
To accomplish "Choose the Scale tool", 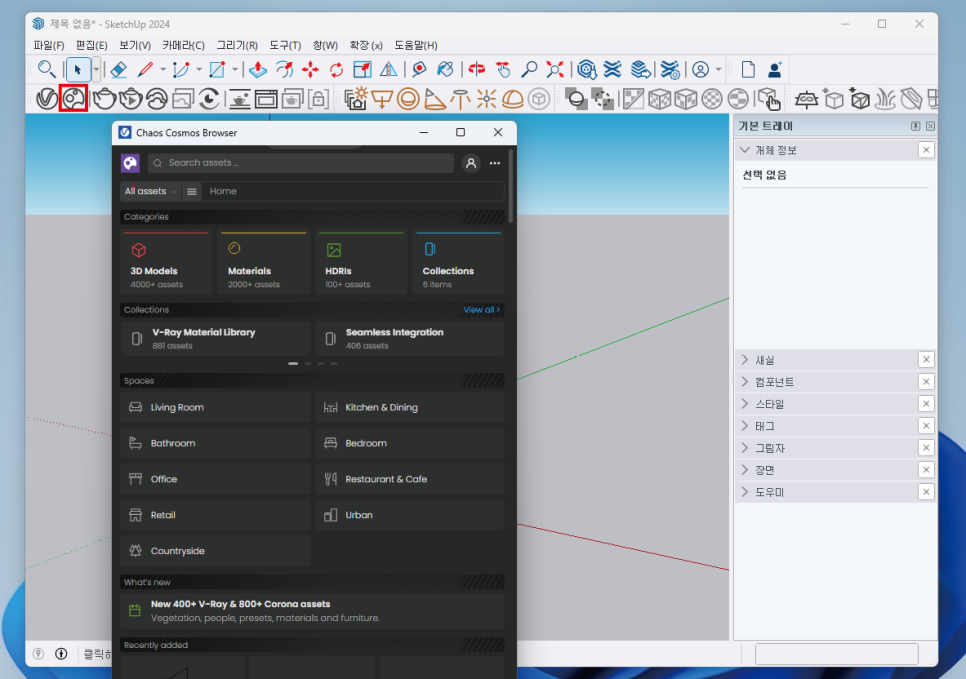I will coord(362,70).
